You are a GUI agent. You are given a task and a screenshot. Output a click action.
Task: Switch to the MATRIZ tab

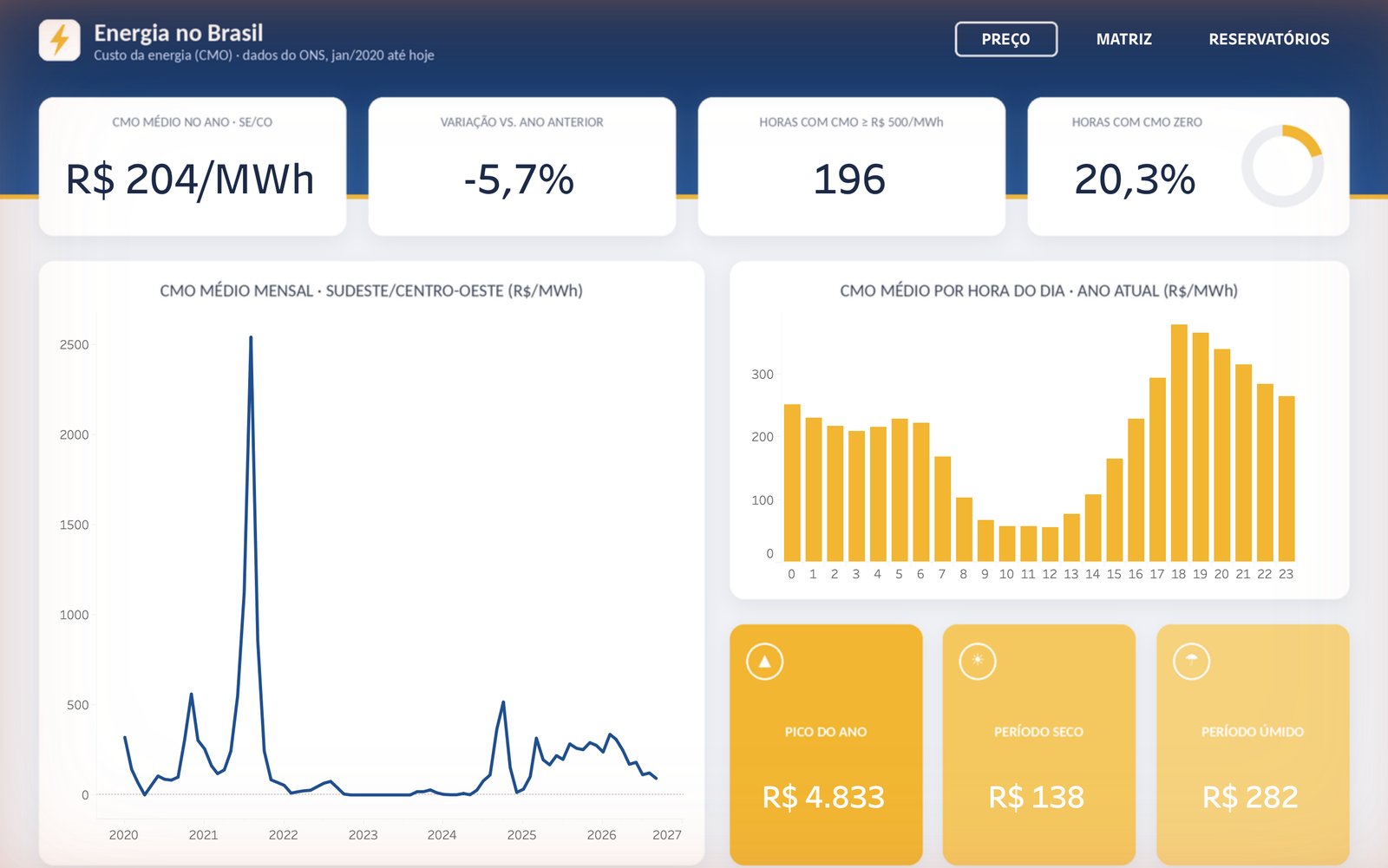(x=1124, y=39)
